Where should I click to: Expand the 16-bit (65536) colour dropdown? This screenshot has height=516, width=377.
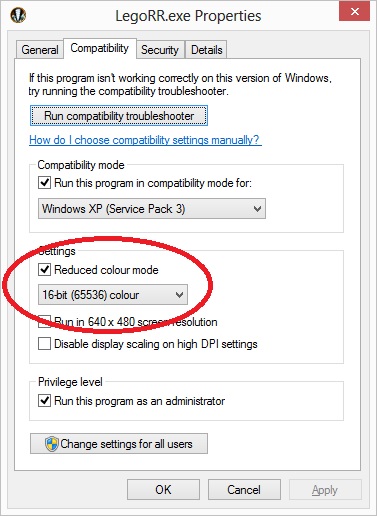pyautogui.click(x=113, y=295)
